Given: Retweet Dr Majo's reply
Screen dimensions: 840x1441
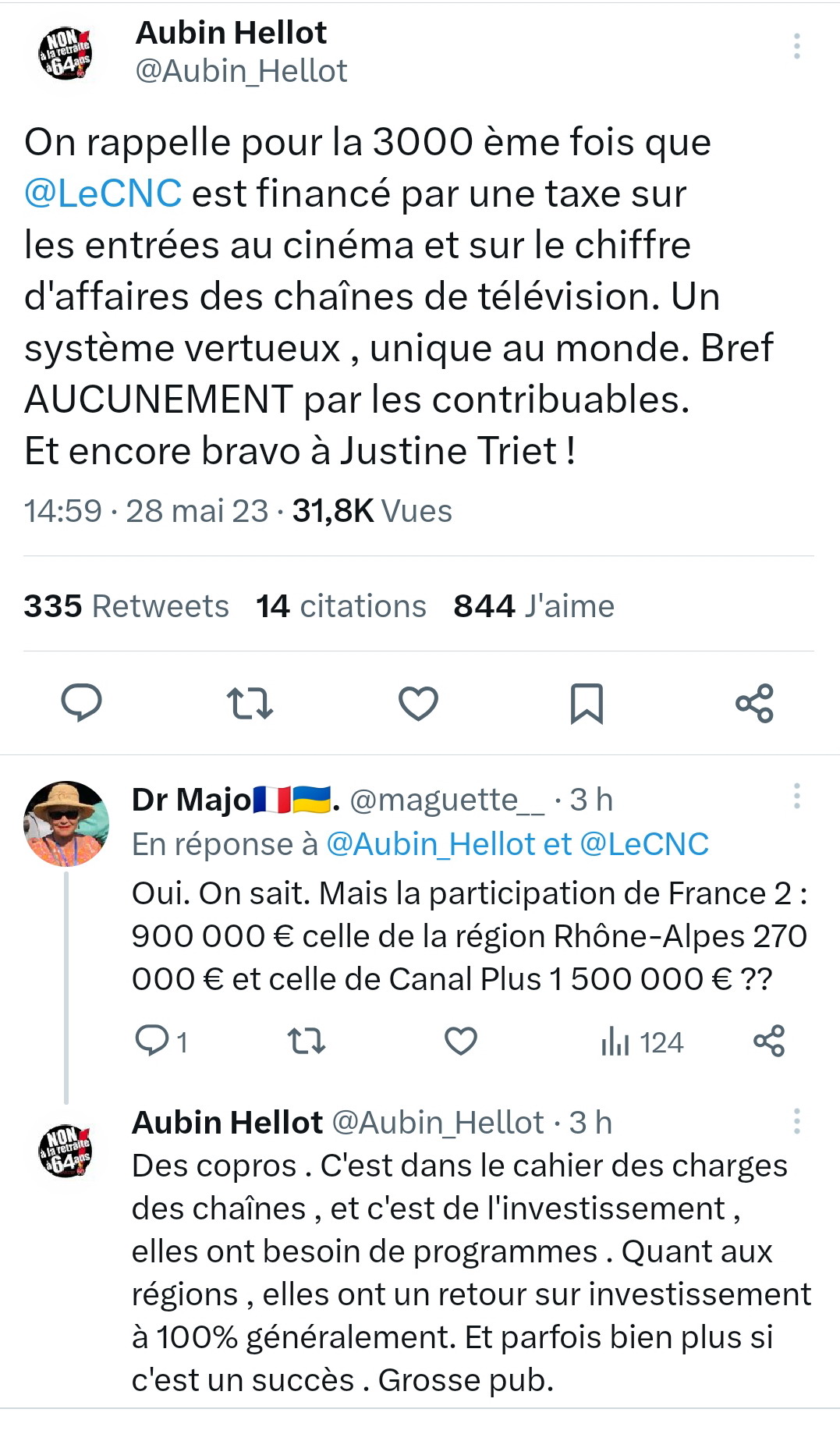Looking at the screenshot, I should click(307, 1041).
